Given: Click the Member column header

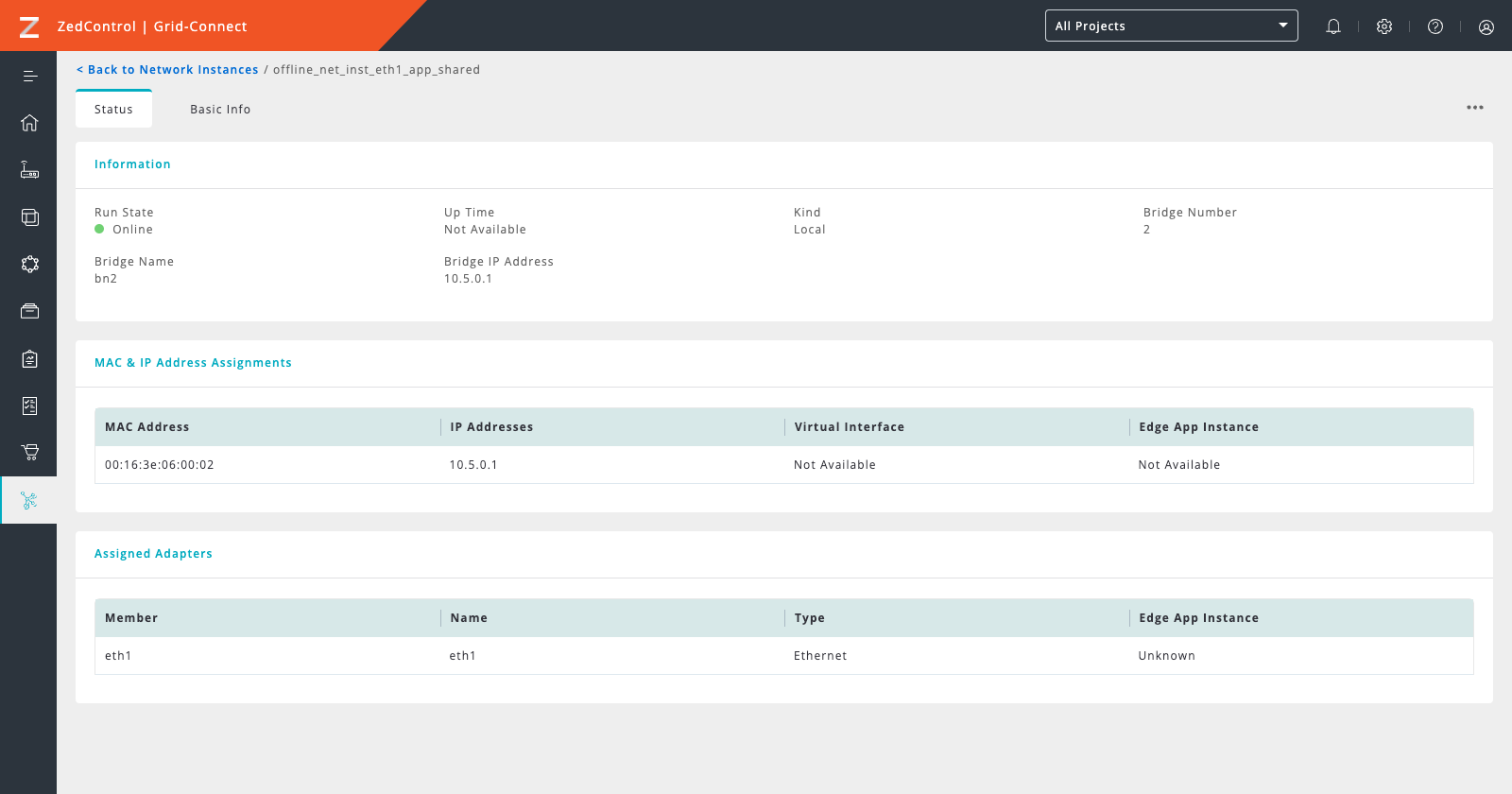Looking at the screenshot, I should 131,618.
